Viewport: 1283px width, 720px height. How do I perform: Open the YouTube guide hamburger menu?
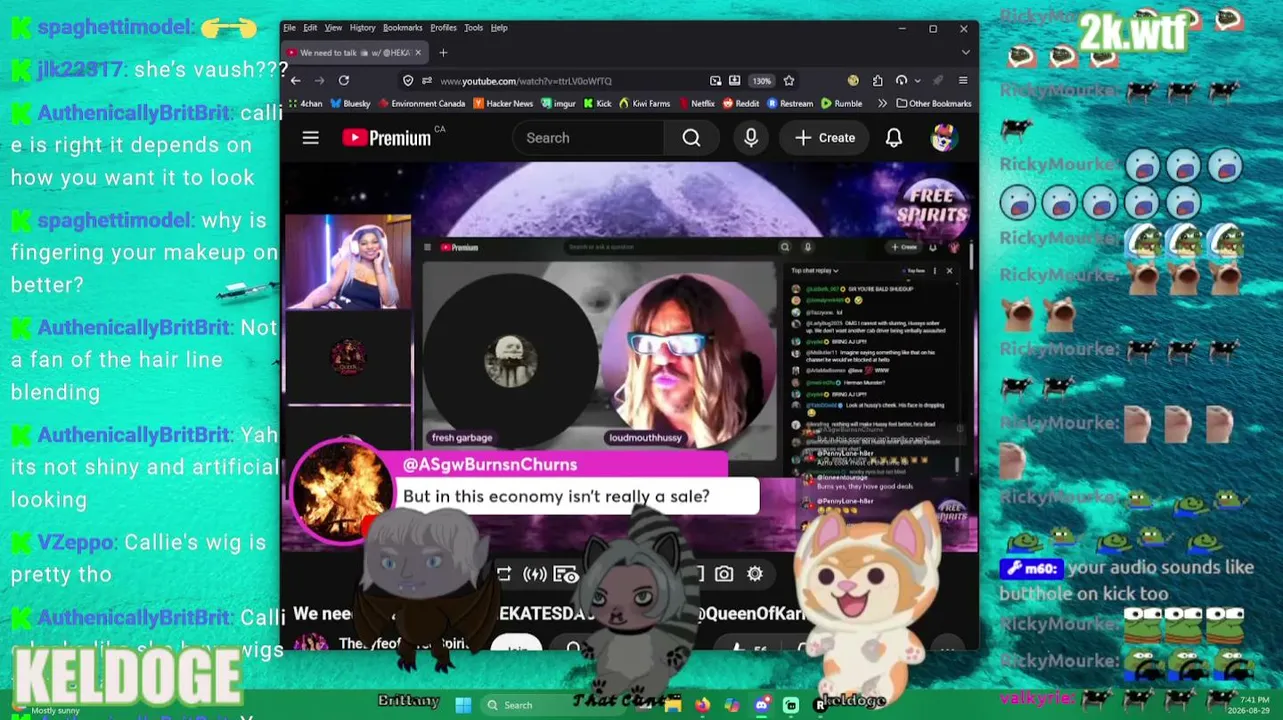(x=310, y=138)
